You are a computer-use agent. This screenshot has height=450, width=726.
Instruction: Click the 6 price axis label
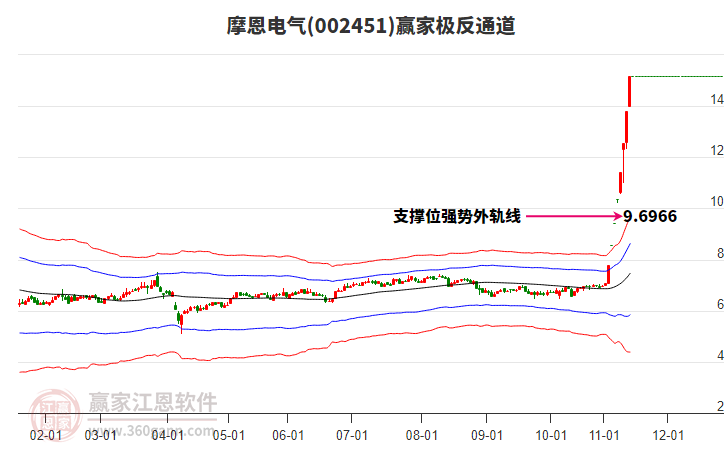coord(720,304)
